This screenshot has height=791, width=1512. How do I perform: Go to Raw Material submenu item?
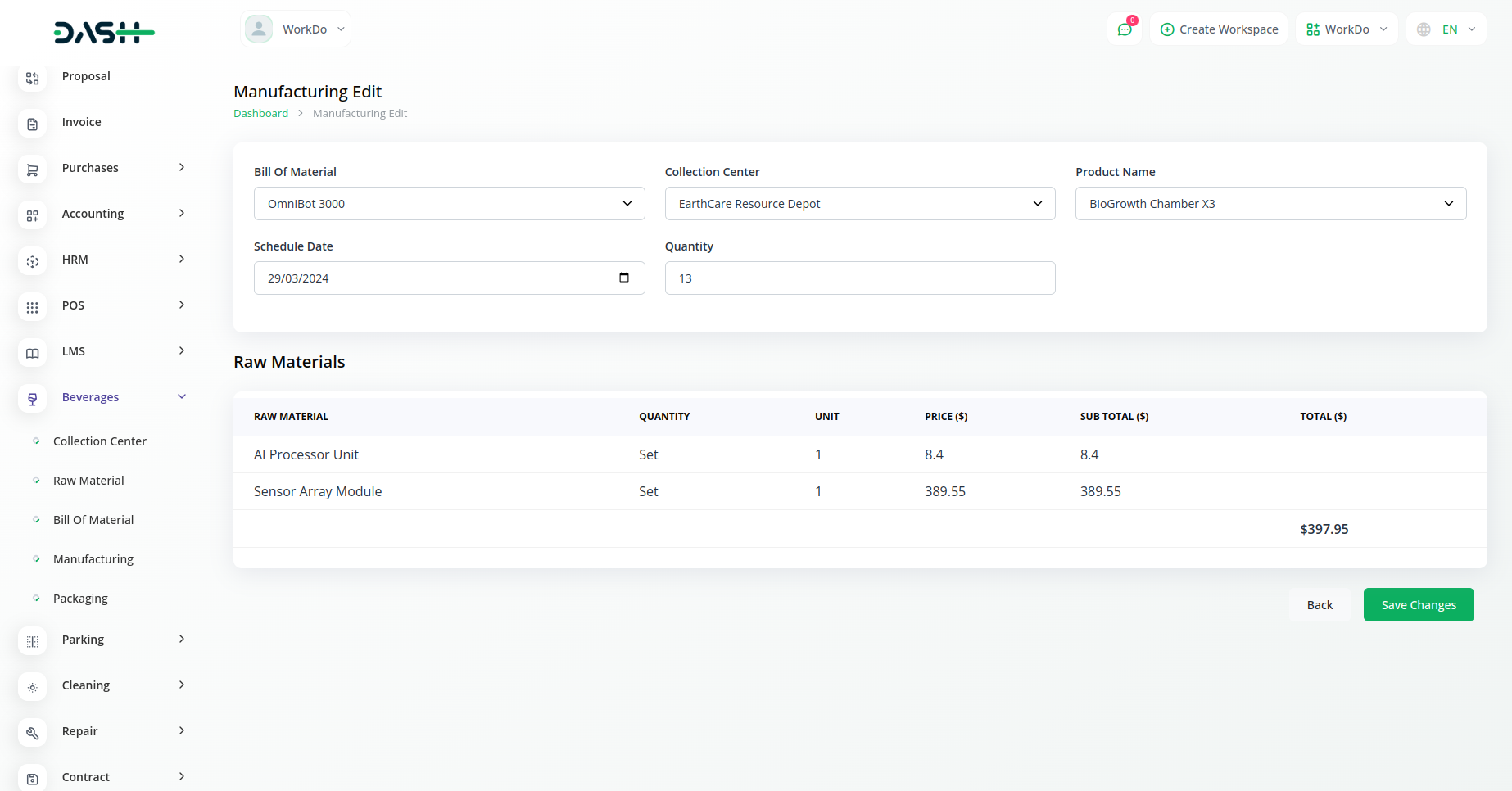click(88, 481)
